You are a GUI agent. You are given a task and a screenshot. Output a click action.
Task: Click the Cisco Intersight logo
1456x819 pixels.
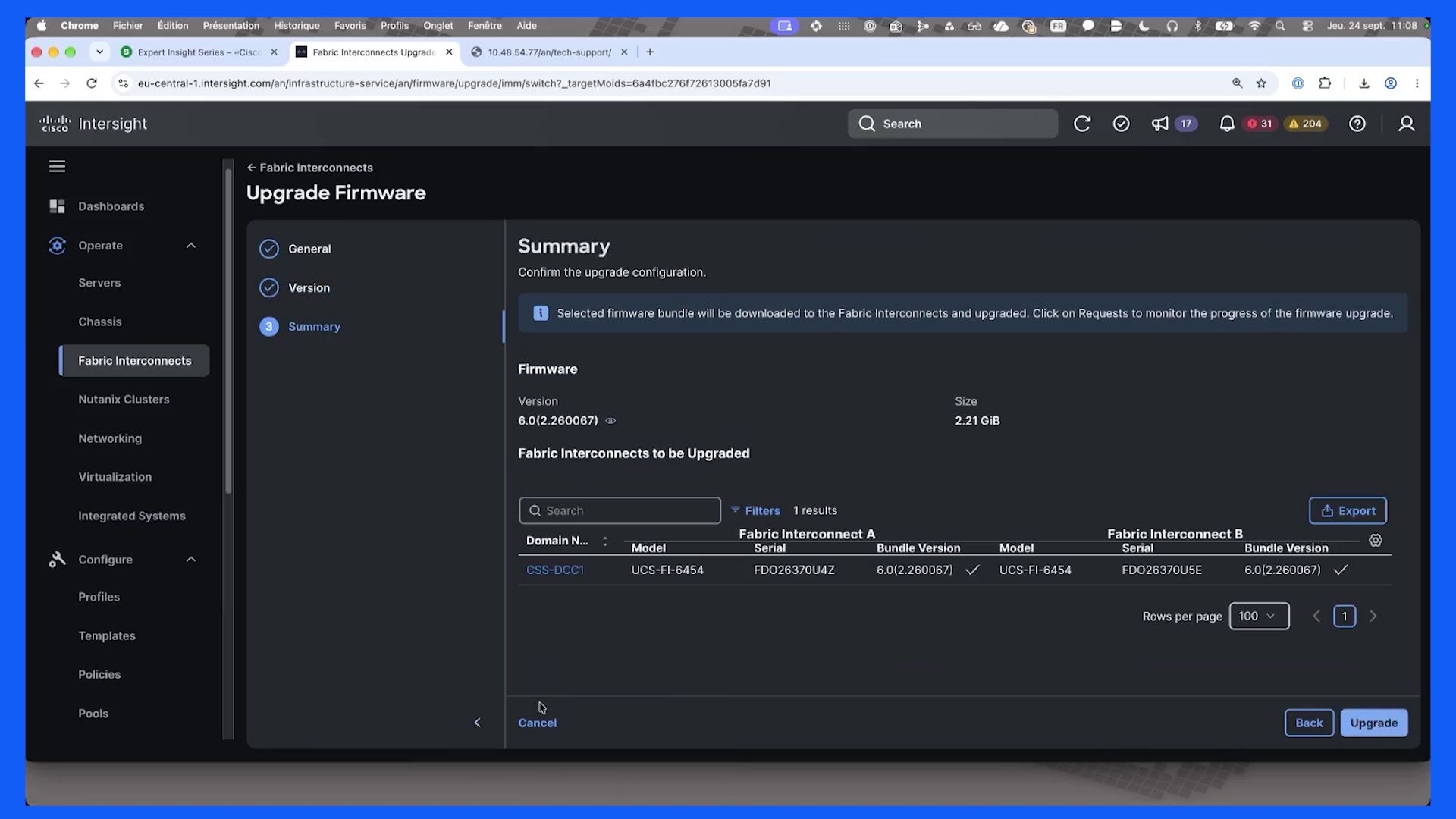(93, 124)
